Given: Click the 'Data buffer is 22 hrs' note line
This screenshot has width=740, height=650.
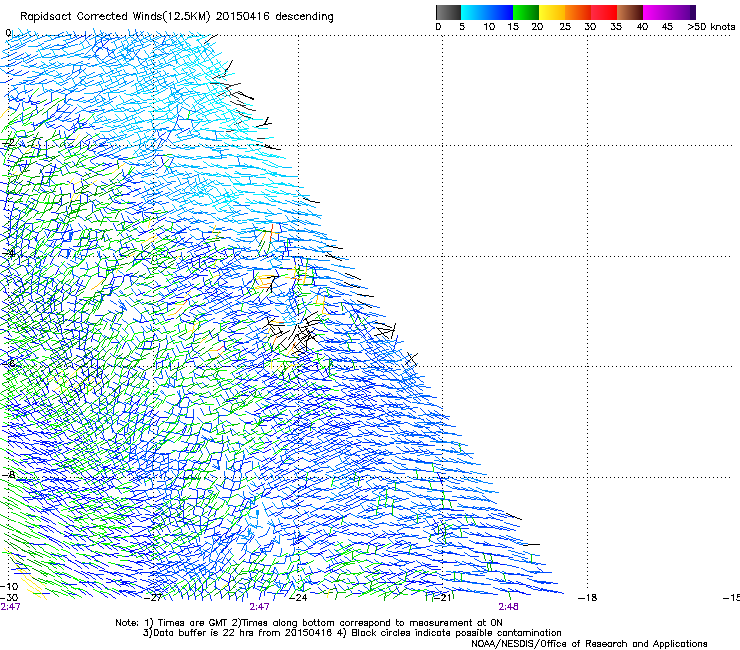Looking at the screenshot, I should pyautogui.click(x=352, y=633).
